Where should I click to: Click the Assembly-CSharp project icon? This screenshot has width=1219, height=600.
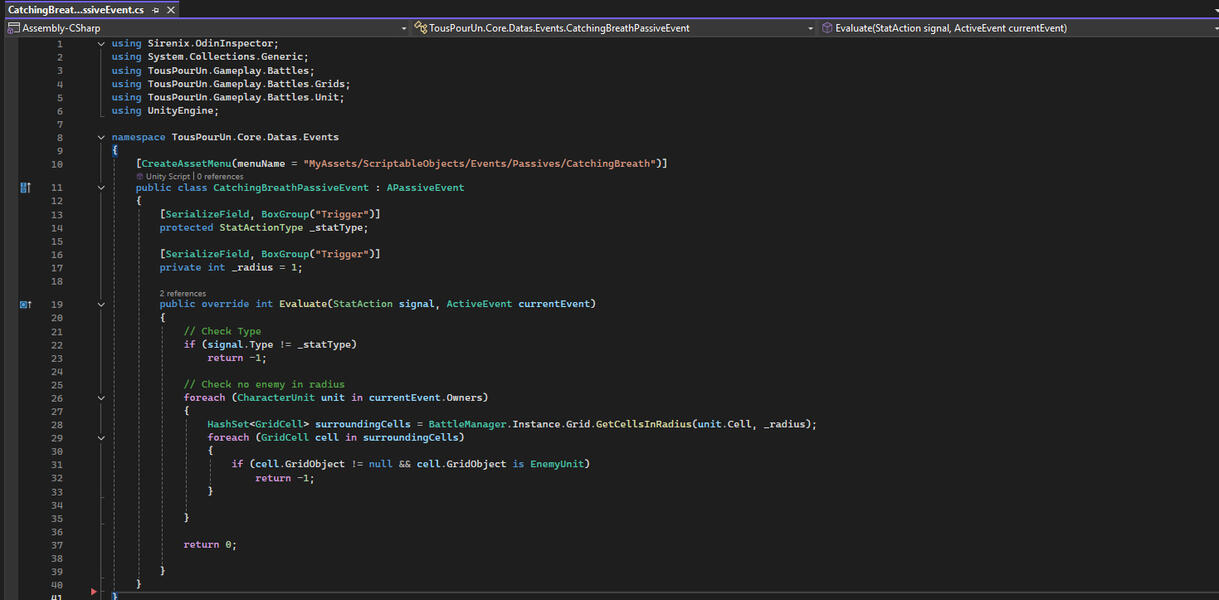pyautogui.click(x=13, y=28)
